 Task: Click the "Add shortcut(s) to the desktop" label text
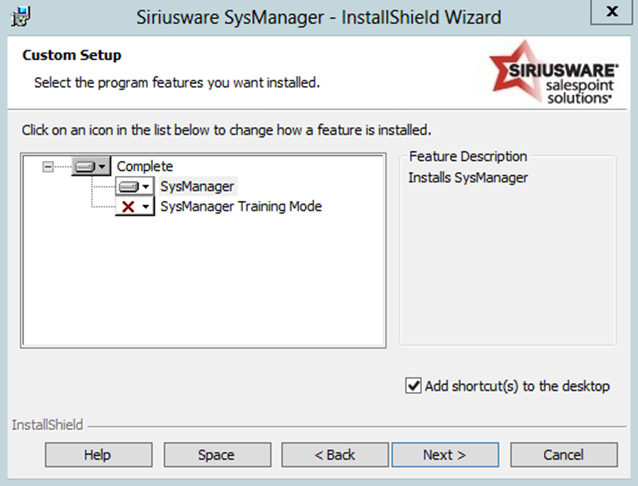517,386
